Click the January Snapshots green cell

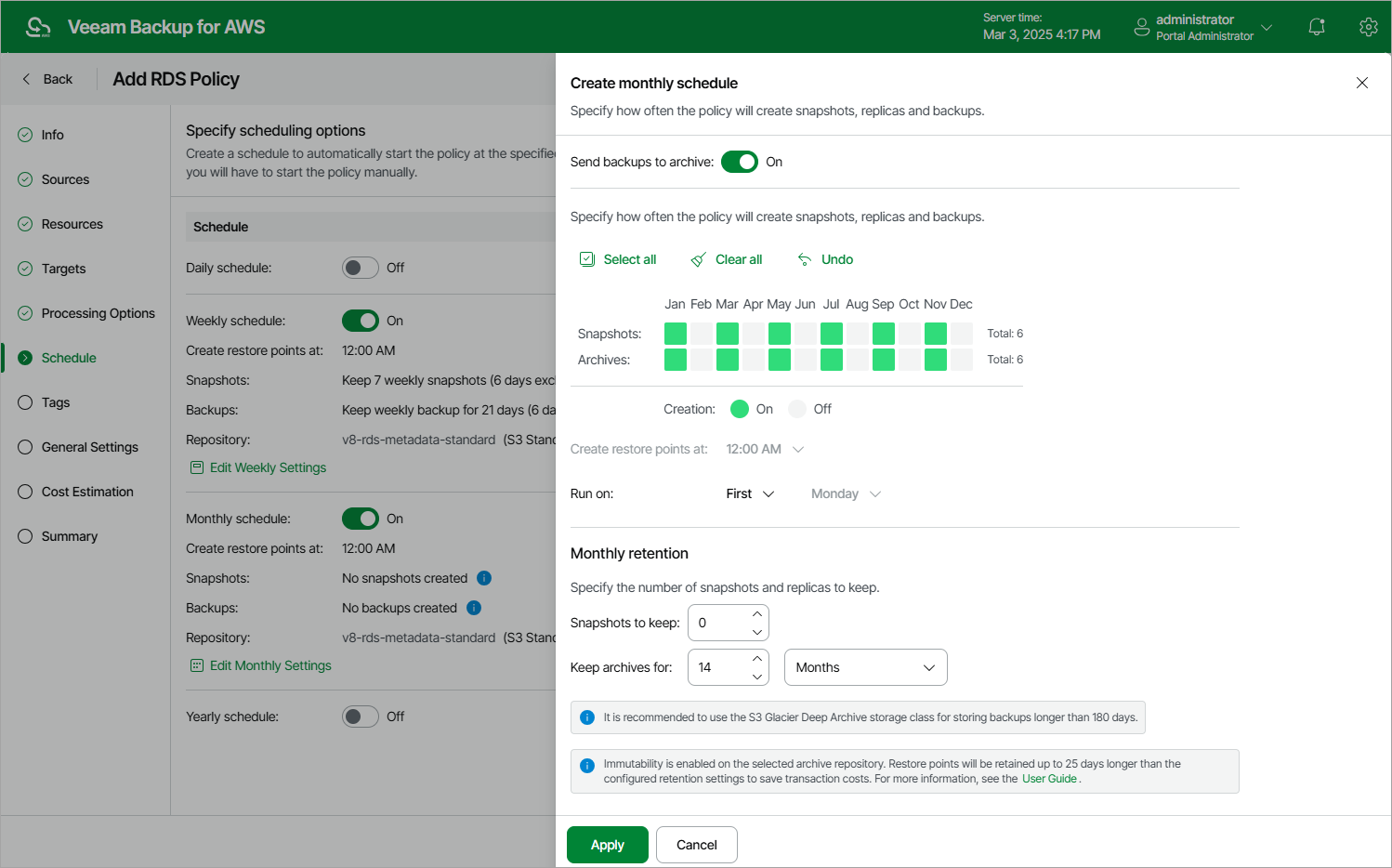pyautogui.click(x=676, y=334)
